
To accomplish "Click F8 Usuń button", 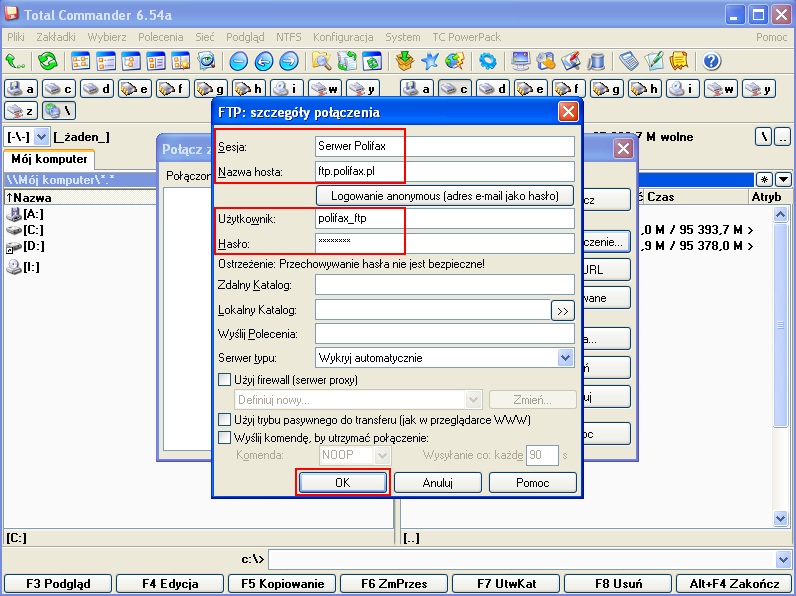I will click(618, 584).
